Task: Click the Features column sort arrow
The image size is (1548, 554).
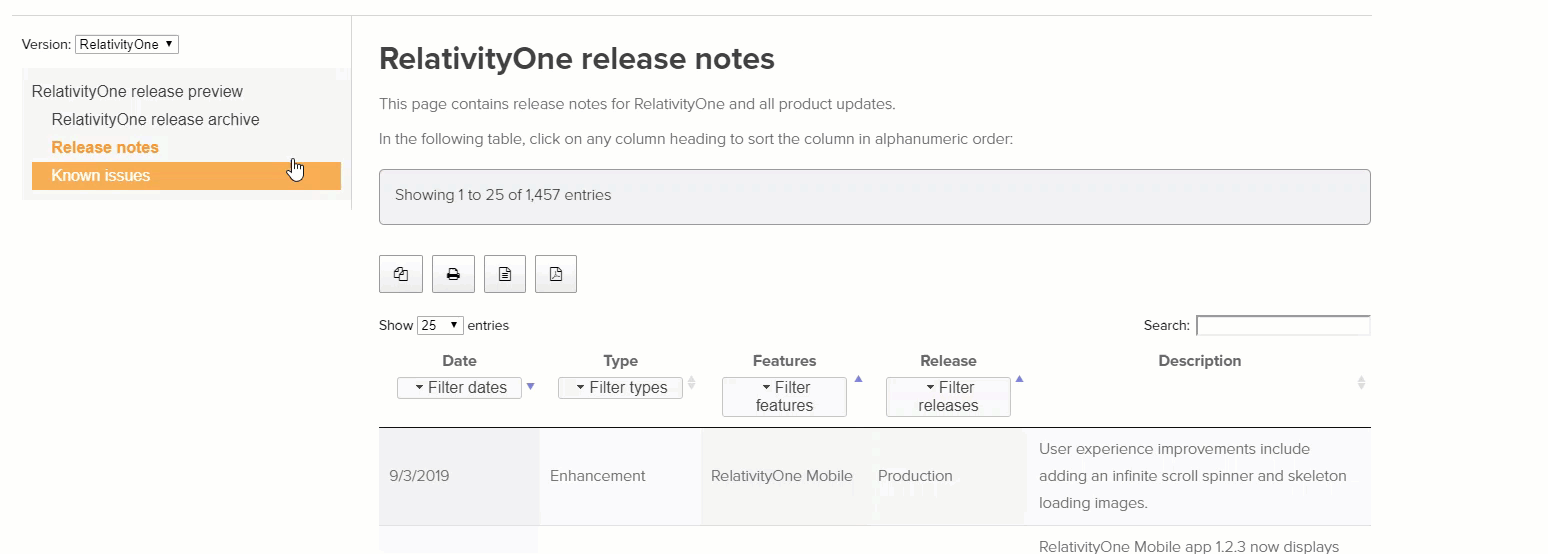Action: coord(858,379)
